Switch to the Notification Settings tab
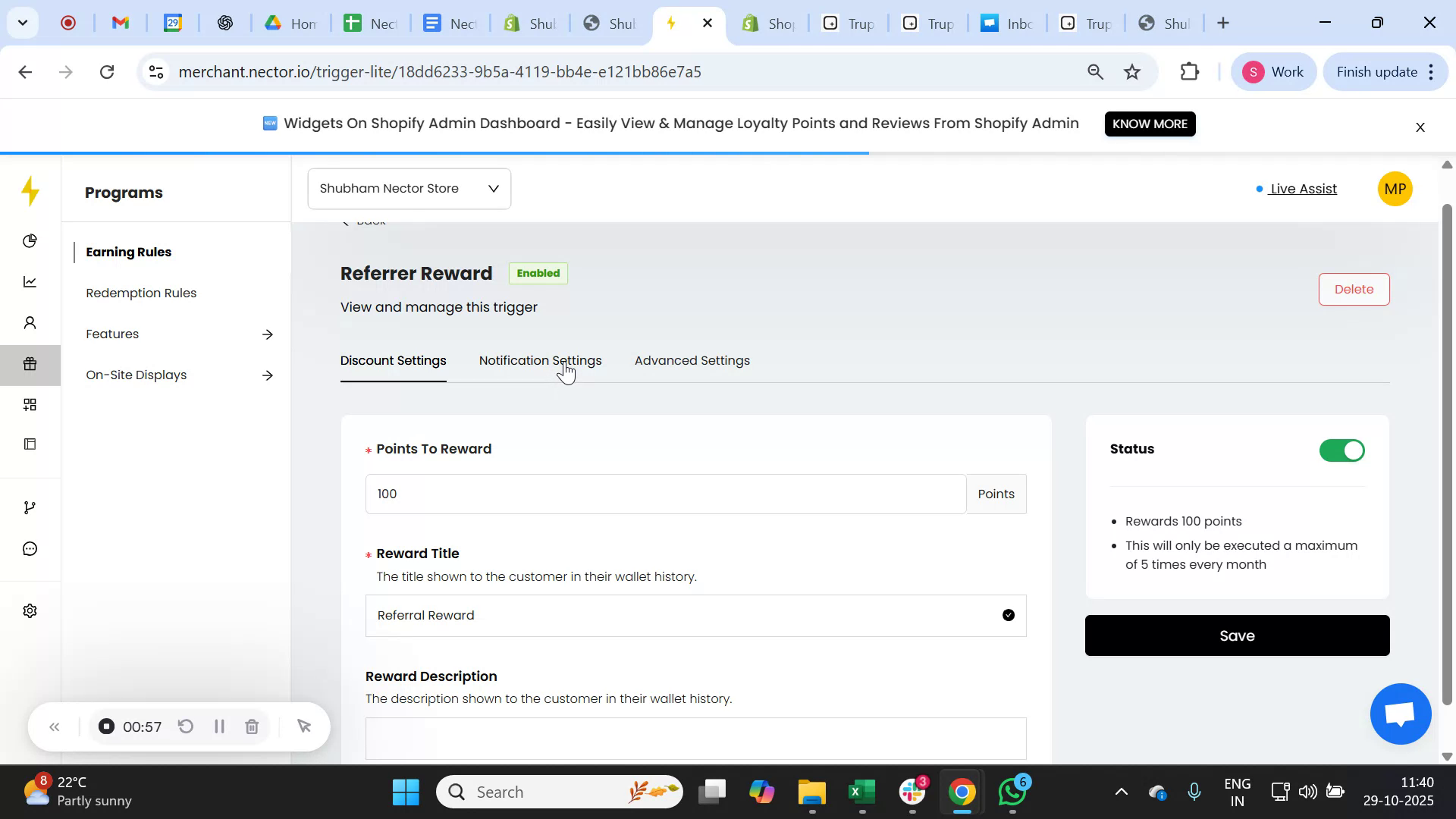Viewport: 1456px width, 819px height. [539, 361]
